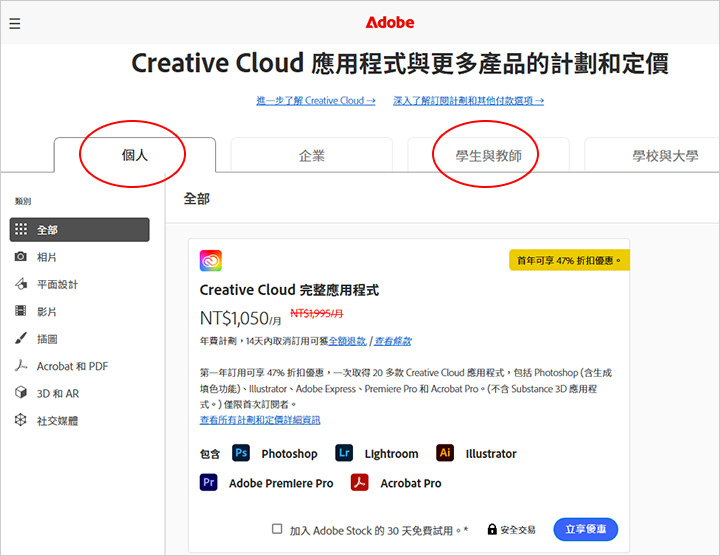Click the Illustrator Ai icon
Image resolution: width=720 pixels, height=556 pixels.
pos(445,453)
